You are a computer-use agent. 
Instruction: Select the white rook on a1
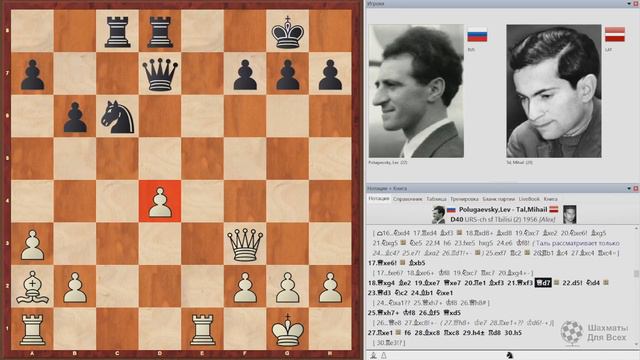click(x=32, y=329)
